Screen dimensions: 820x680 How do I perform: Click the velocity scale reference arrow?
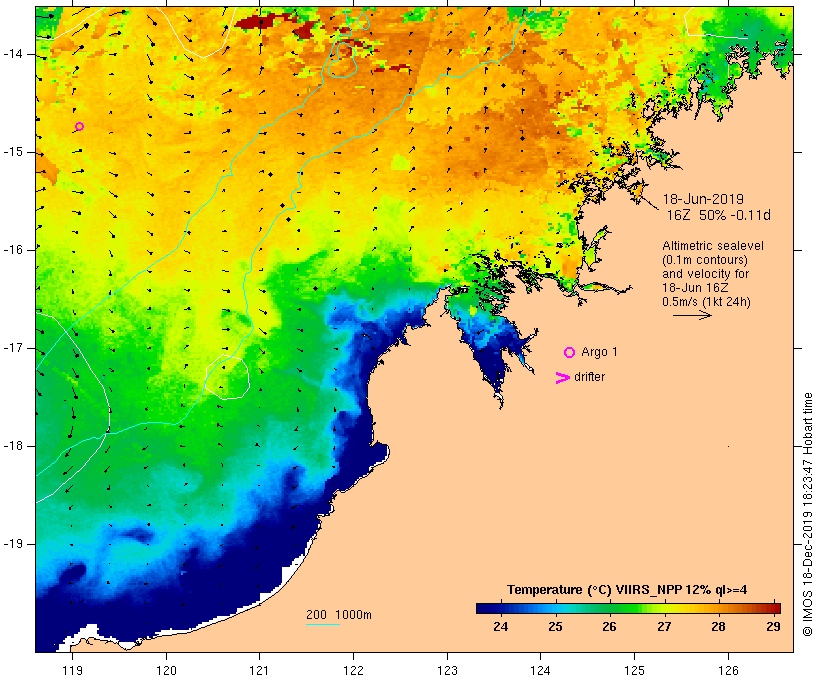[692, 315]
